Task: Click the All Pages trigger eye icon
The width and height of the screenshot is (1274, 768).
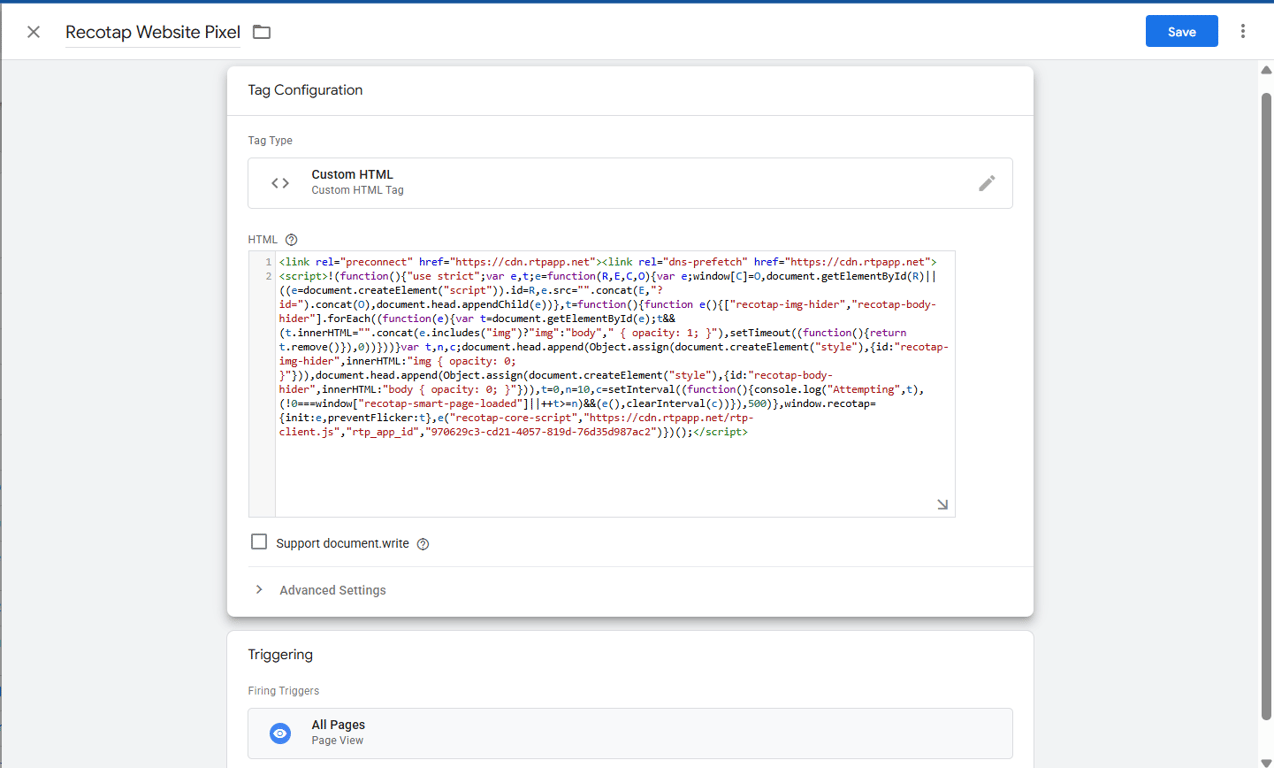Action: click(x=280, y=733)
